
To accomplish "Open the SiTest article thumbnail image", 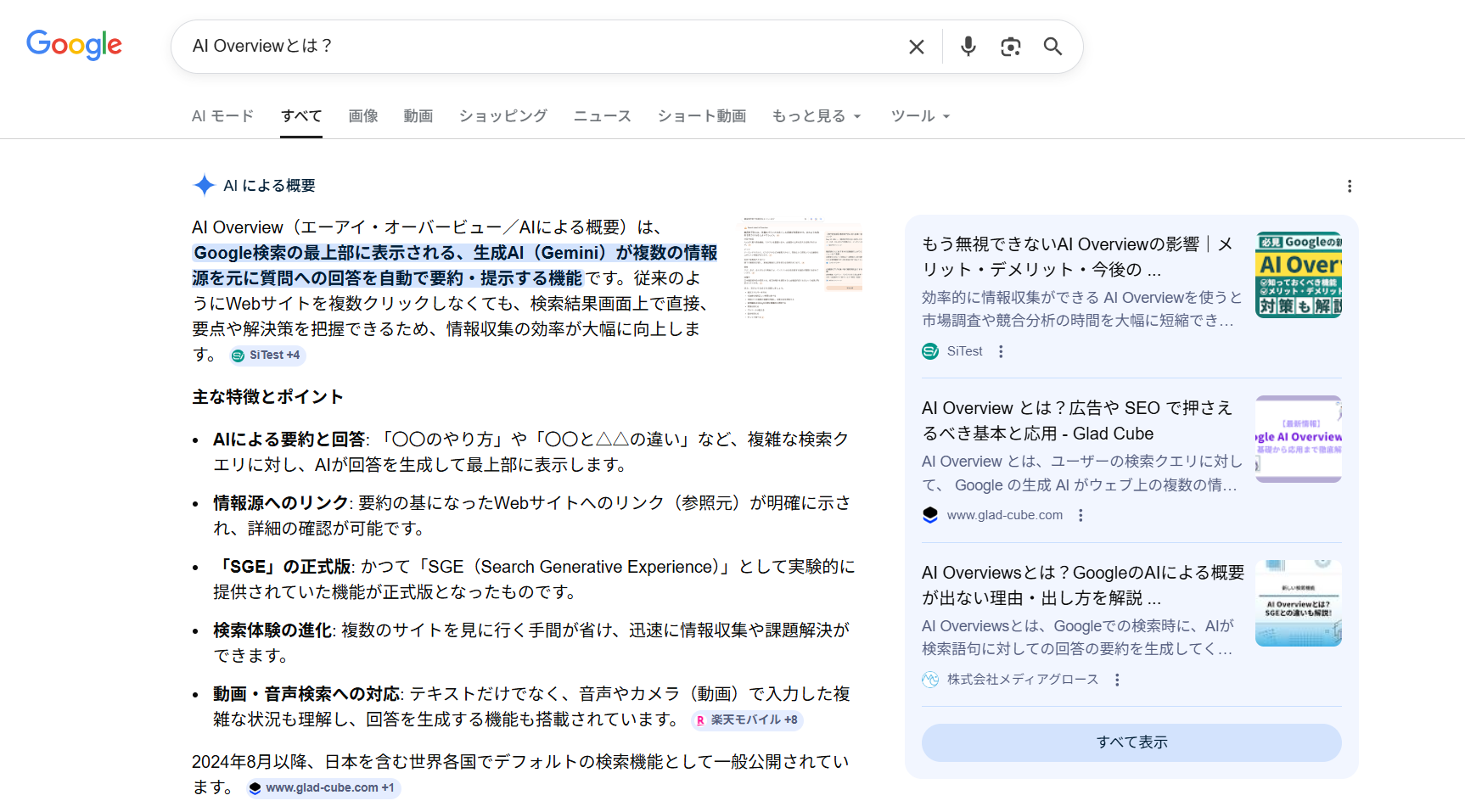I will pyautogui.click(x=1299, y=275).
